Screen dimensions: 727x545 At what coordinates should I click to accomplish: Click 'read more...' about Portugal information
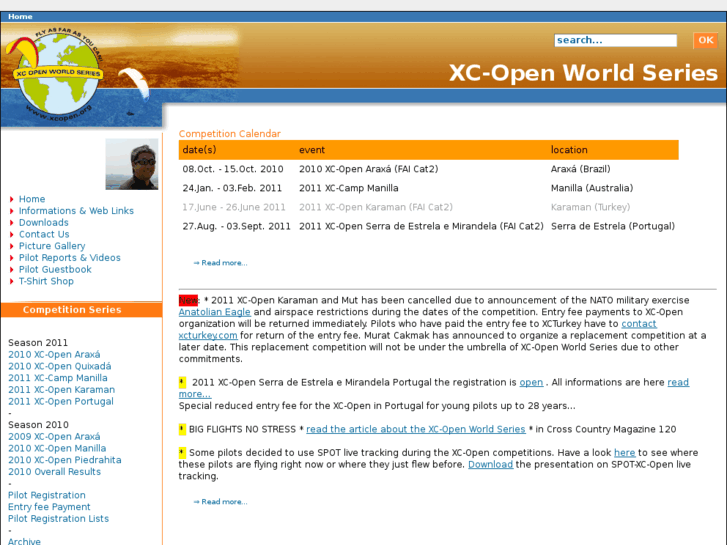(678, 382)
